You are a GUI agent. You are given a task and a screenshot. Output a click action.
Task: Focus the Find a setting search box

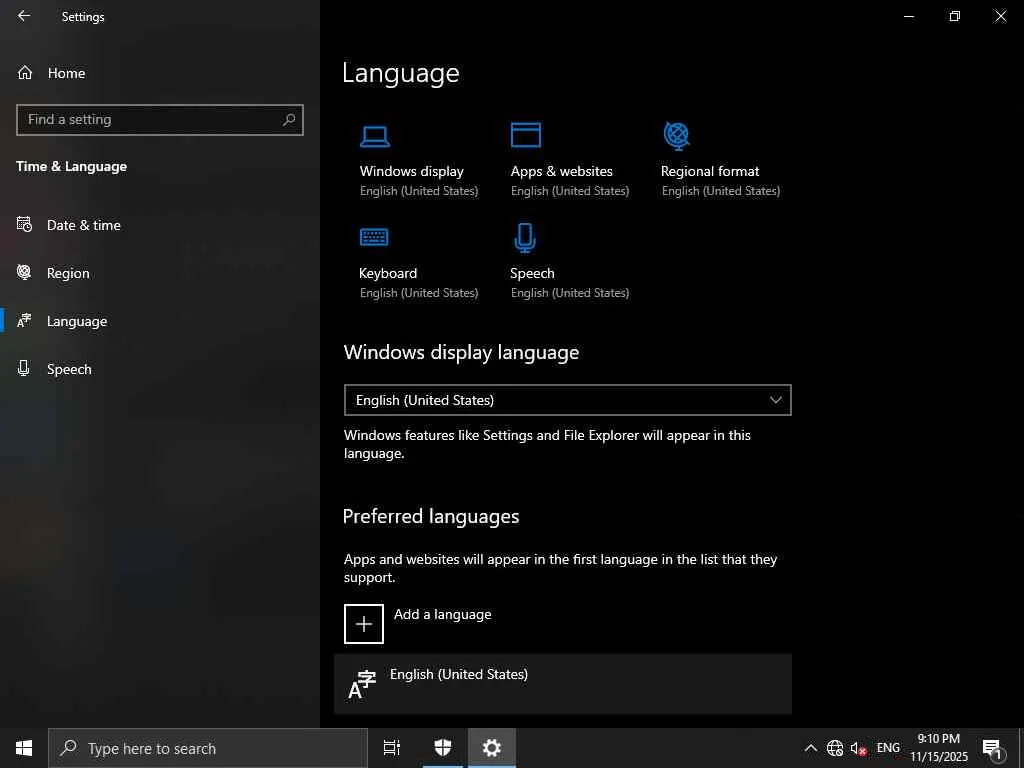coord(159,120)
